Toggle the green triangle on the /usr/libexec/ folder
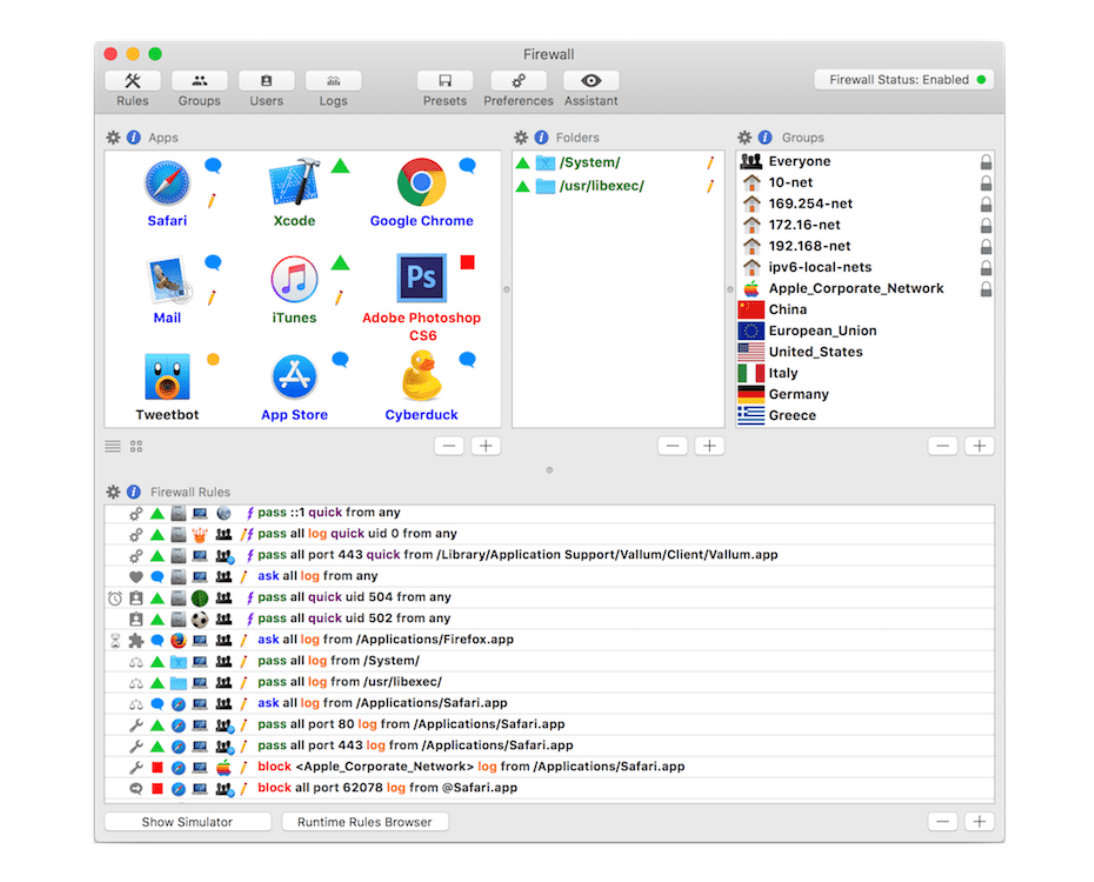1094x882 pixels. pyautogui.click(x=523, y=186)
